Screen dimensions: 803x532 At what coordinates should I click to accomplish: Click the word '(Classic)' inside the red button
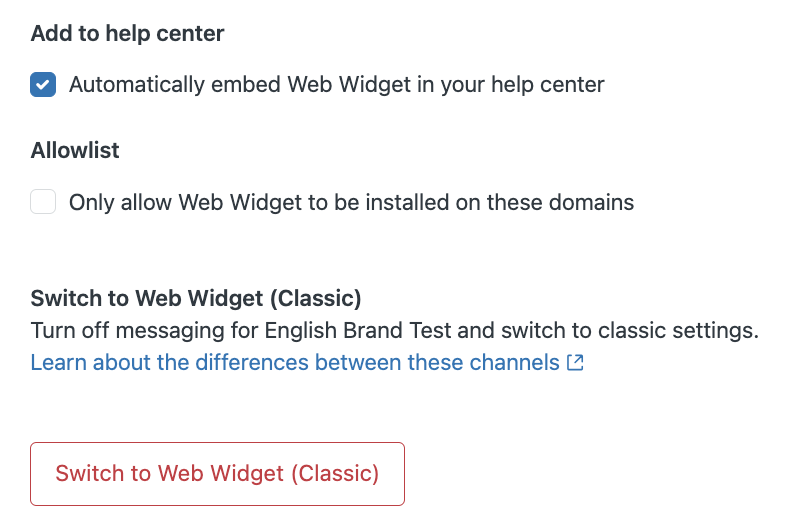point(335,474)
